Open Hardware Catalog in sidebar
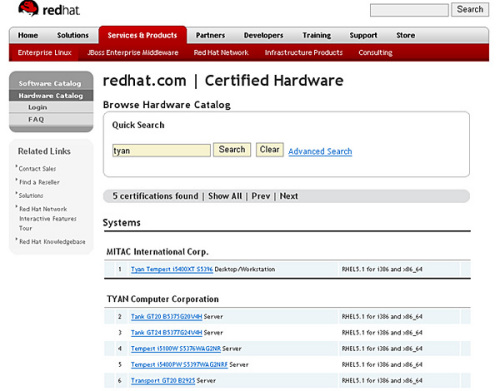500x391 pixels. point(51,96)
